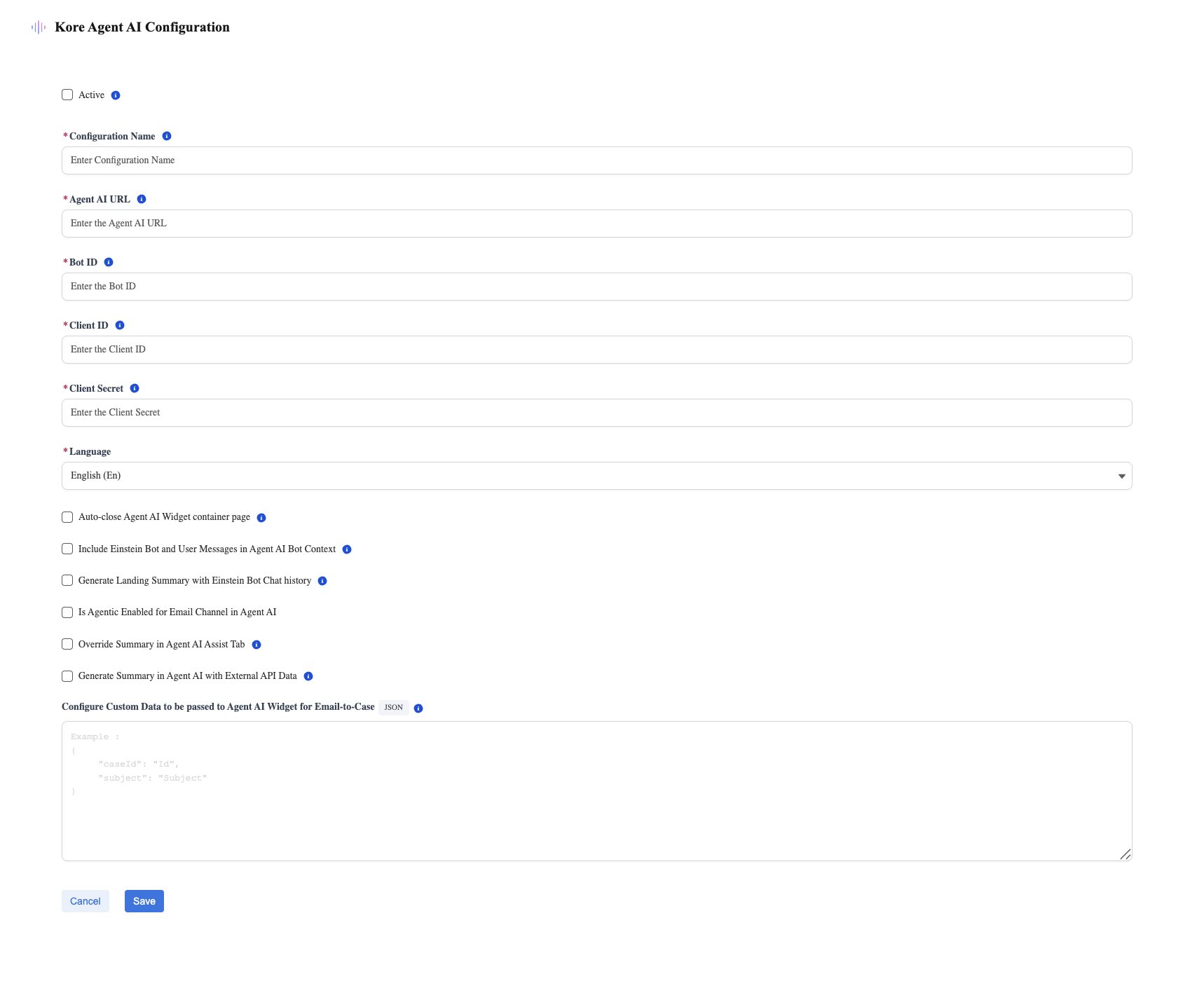Click the textarea resize handle corner
This screenshot has height=981, width=1204.
coord(1126,854)
